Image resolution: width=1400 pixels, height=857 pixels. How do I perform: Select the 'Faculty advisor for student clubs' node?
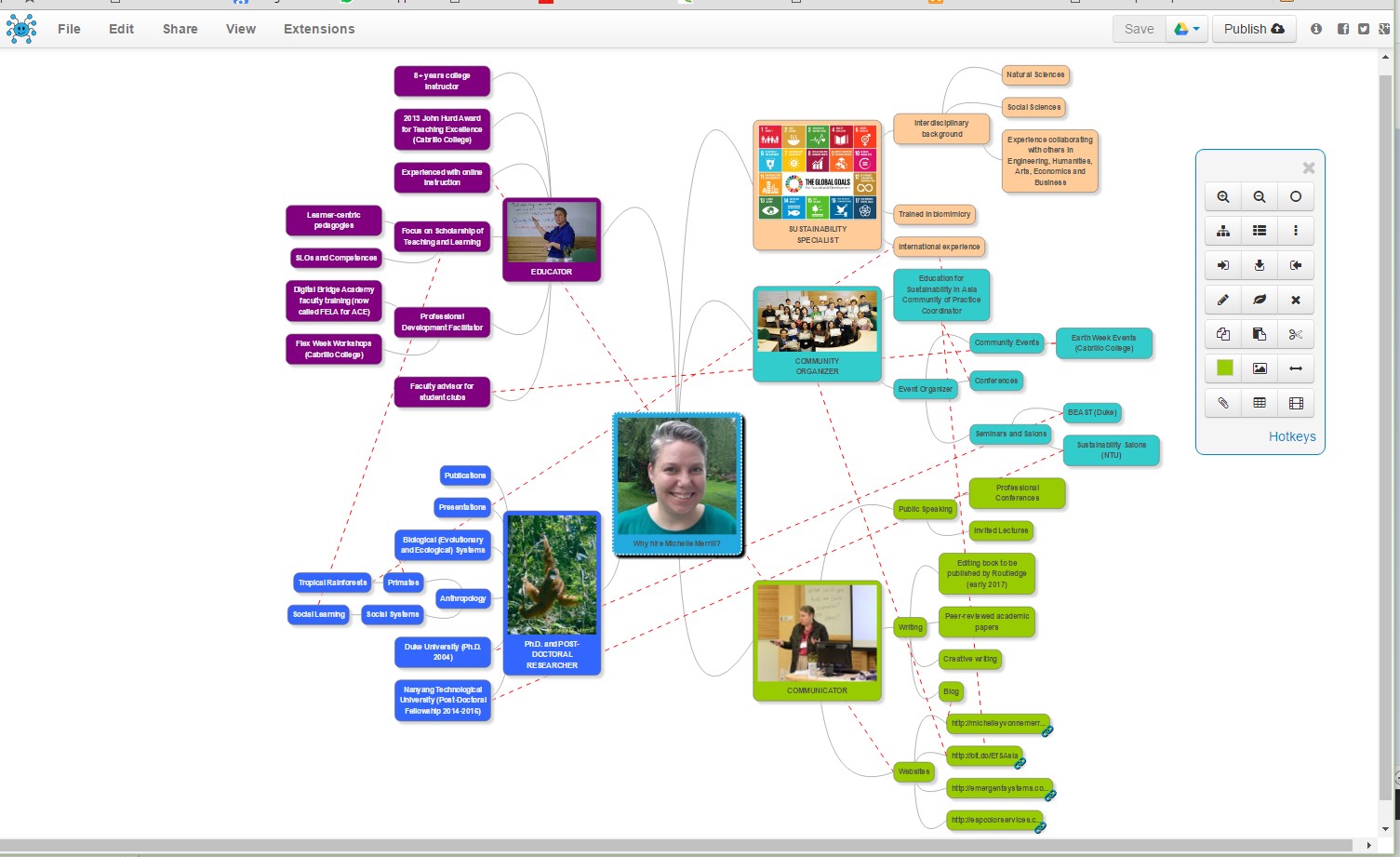point(442,392)
